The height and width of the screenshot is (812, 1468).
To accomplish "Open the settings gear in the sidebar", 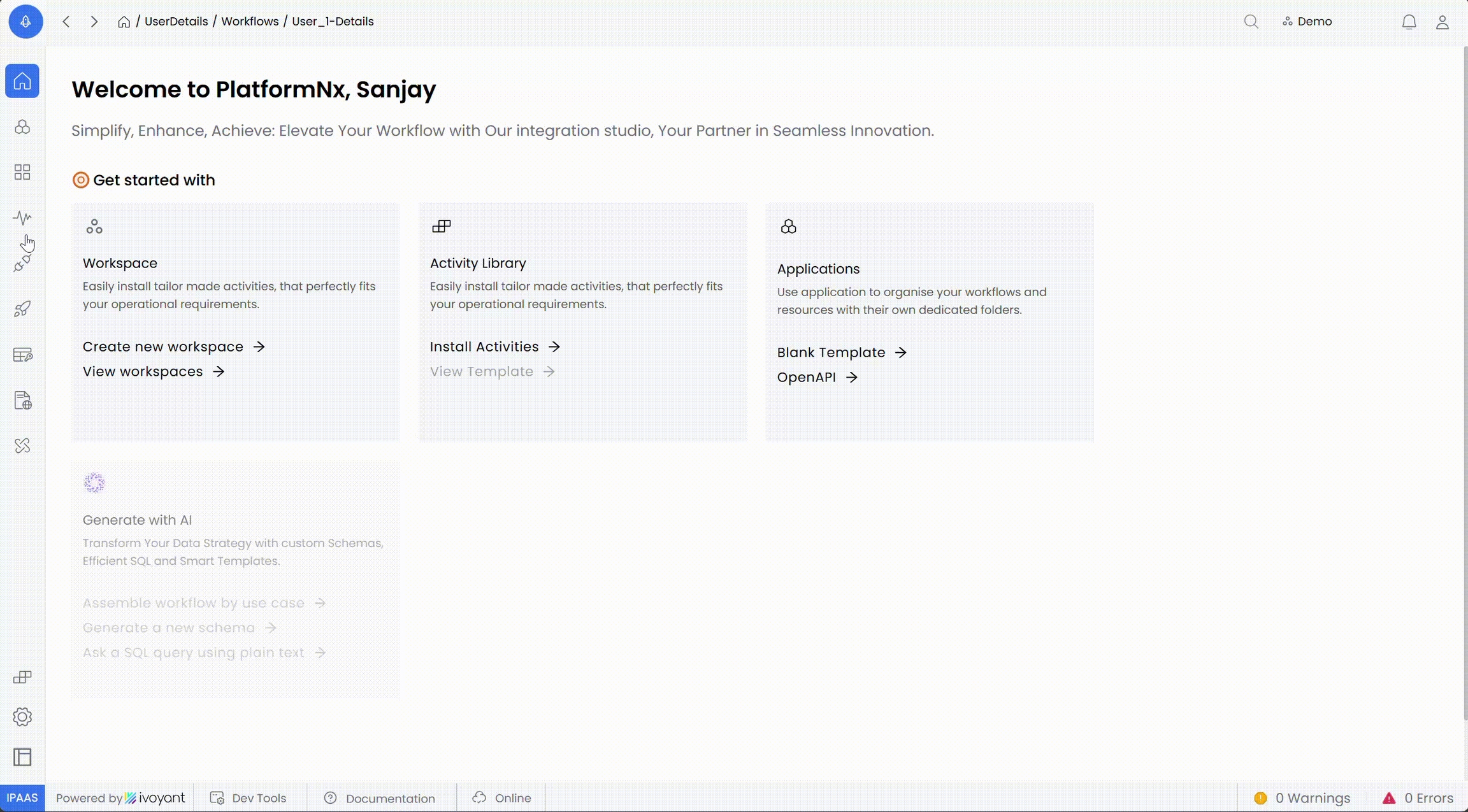I will point(22,717).
